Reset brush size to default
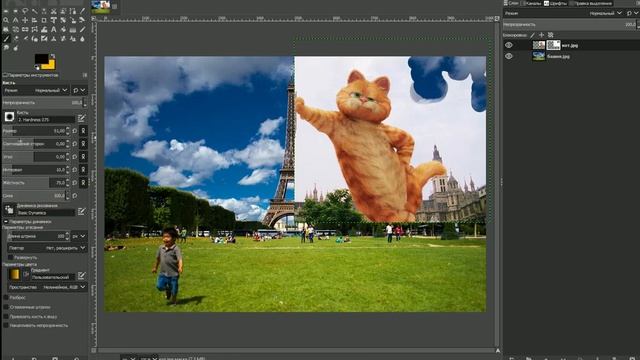Image resolution: width=640 pixels, height=360 pixels. (x=75, y=131)
